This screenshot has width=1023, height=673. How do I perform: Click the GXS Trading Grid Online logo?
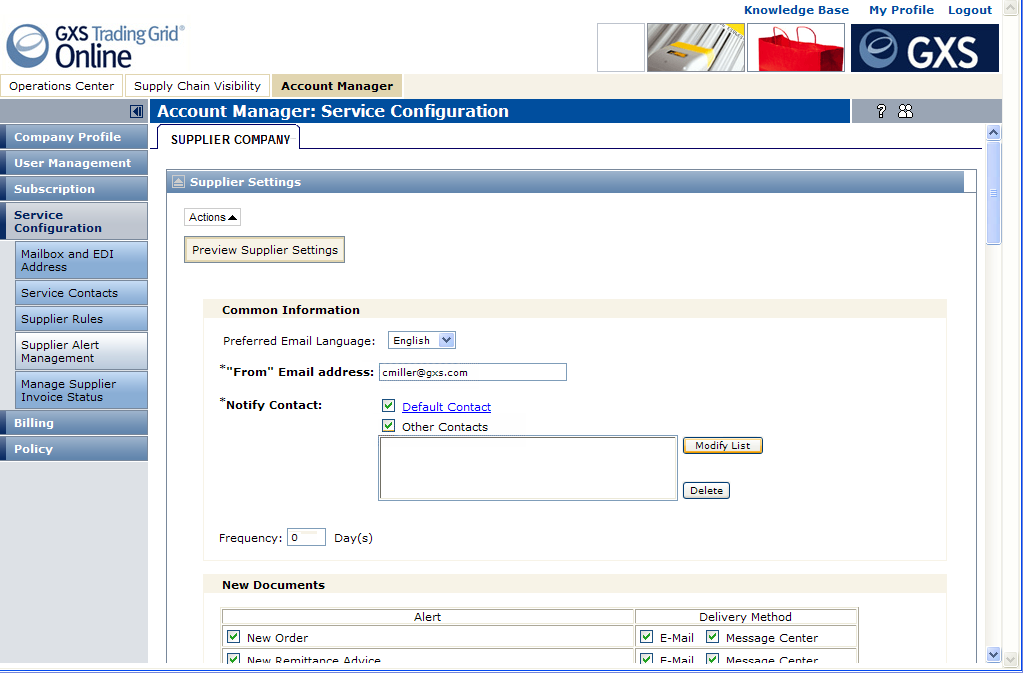point(95,46)
